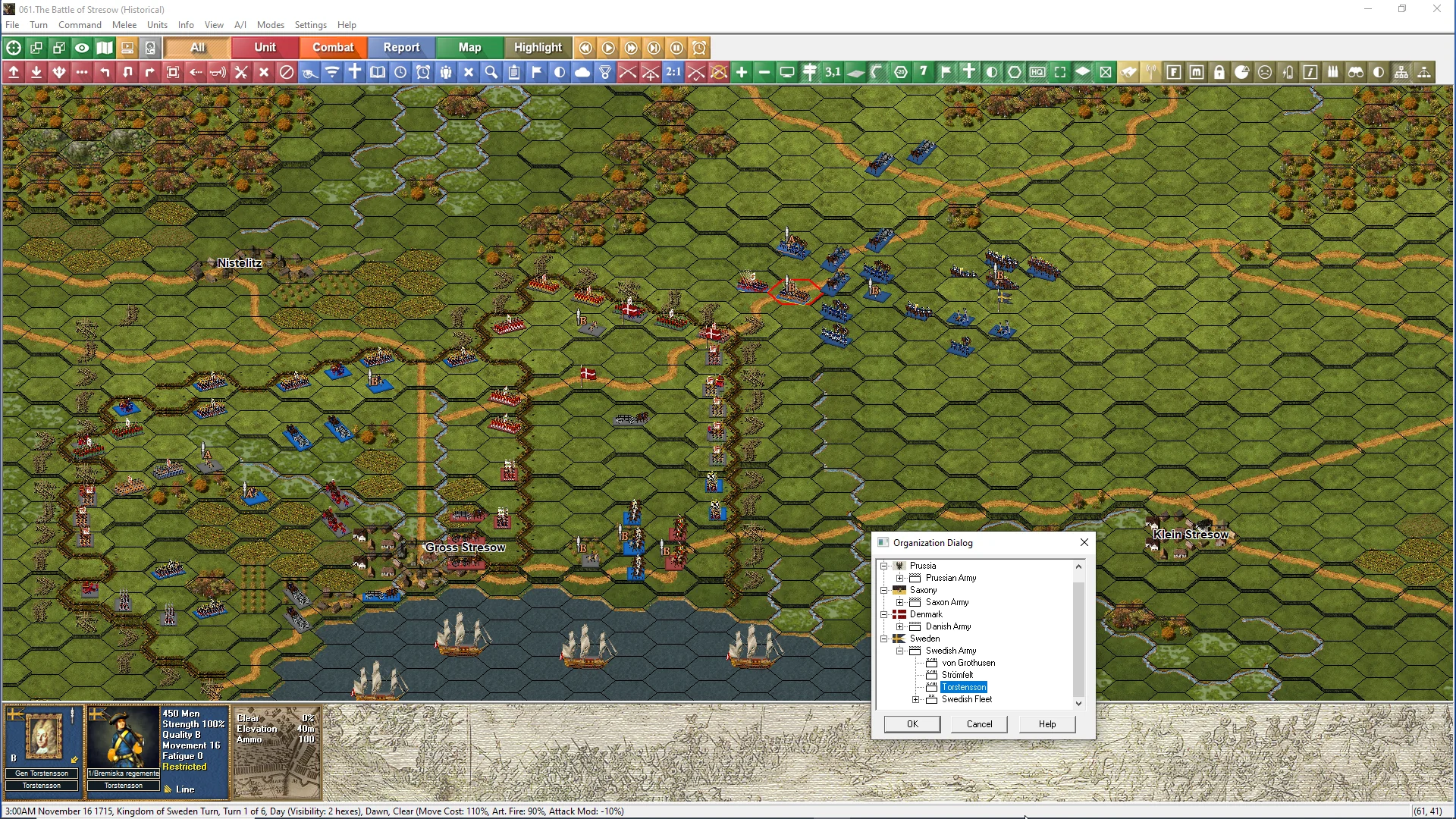Click the magnifier search icon
1456x819 pixels.
coord(491,72)
